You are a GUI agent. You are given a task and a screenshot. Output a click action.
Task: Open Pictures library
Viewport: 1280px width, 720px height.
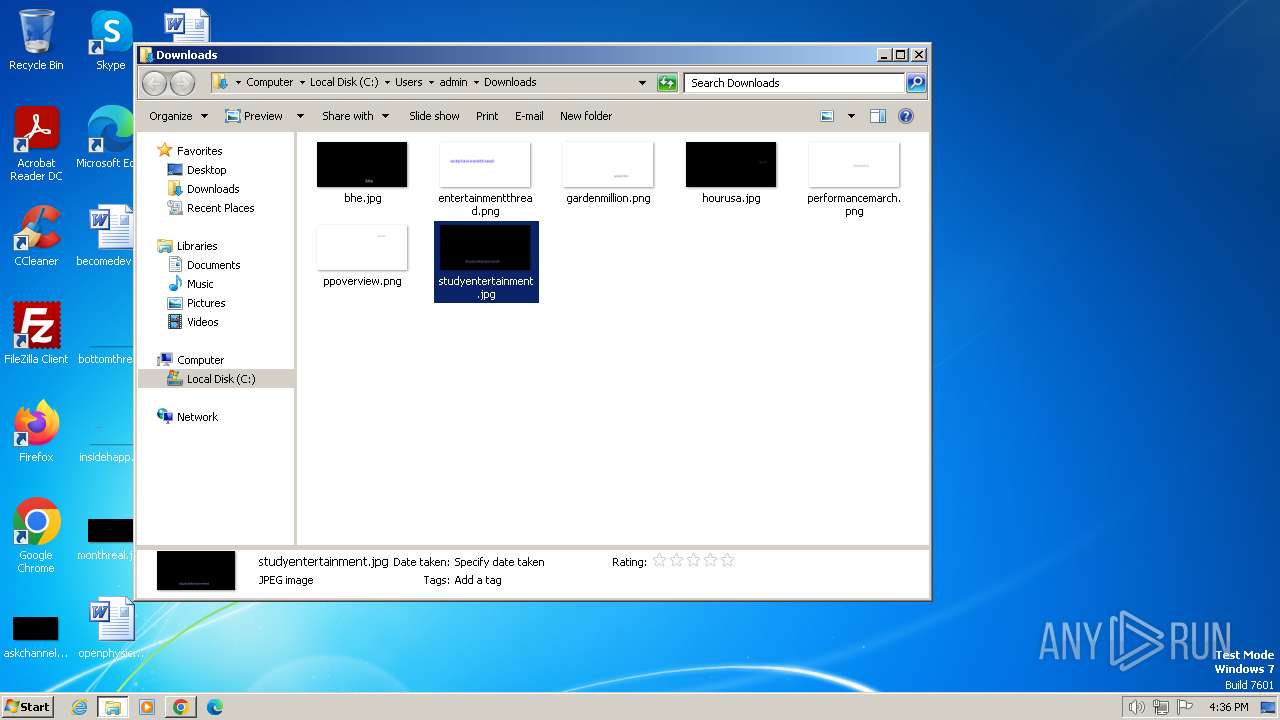206,303
